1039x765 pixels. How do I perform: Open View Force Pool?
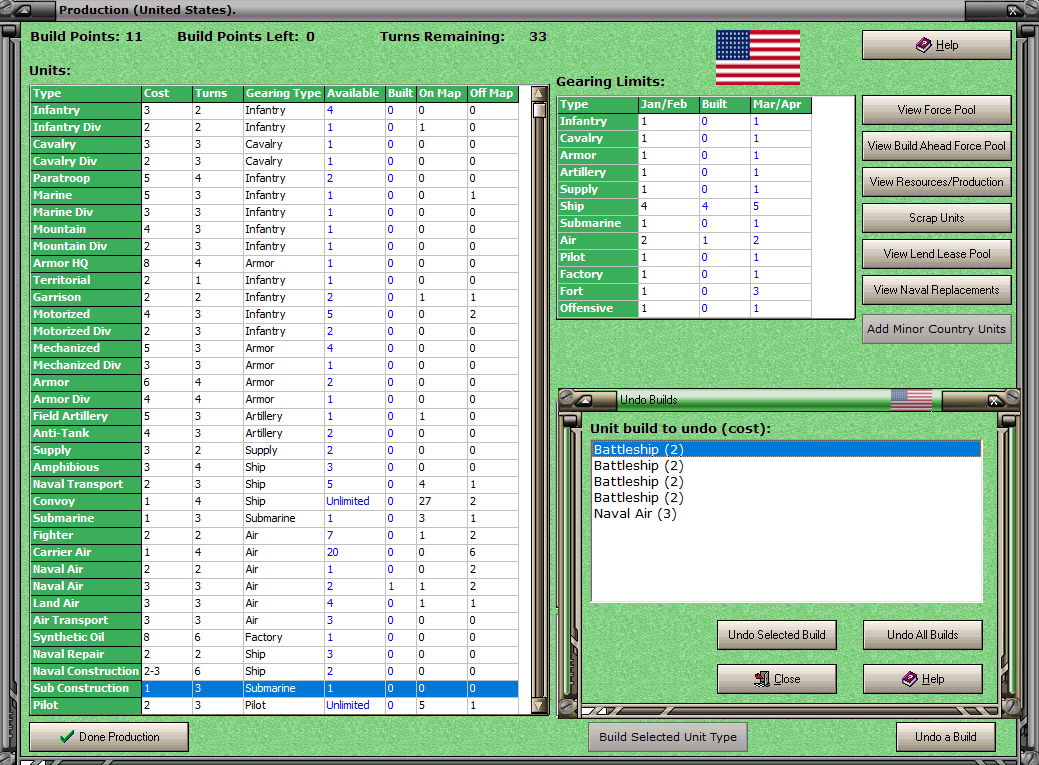[x=936, y=110]
